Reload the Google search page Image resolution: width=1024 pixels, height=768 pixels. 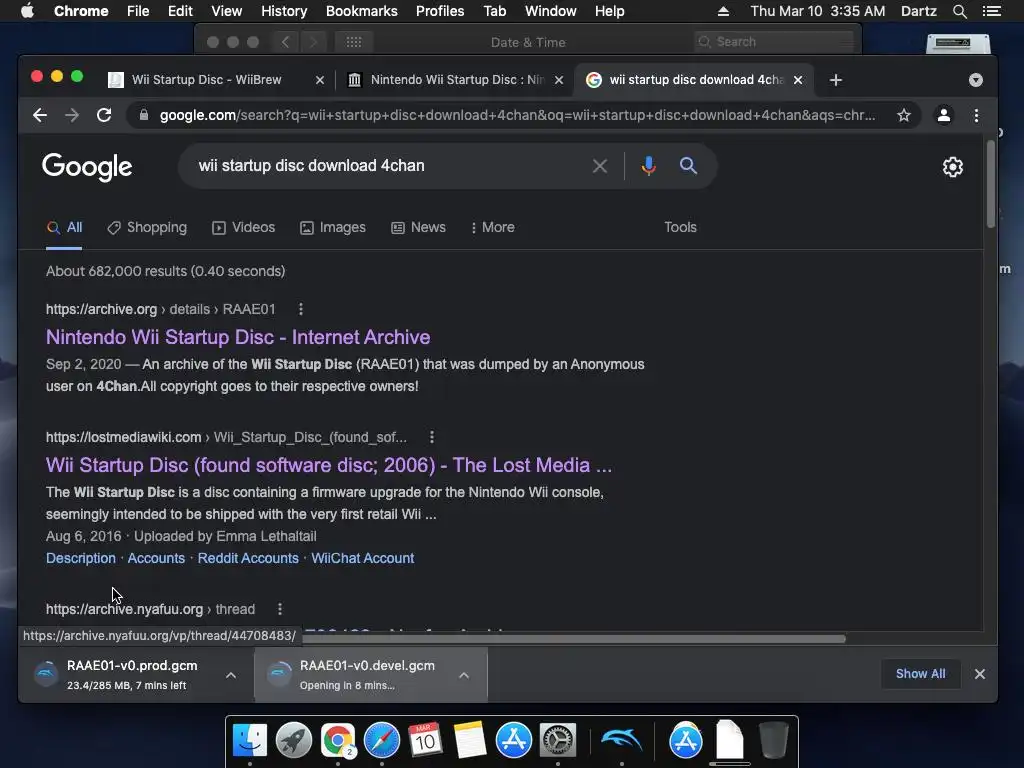pyautogui.click(x=104, y=116)
